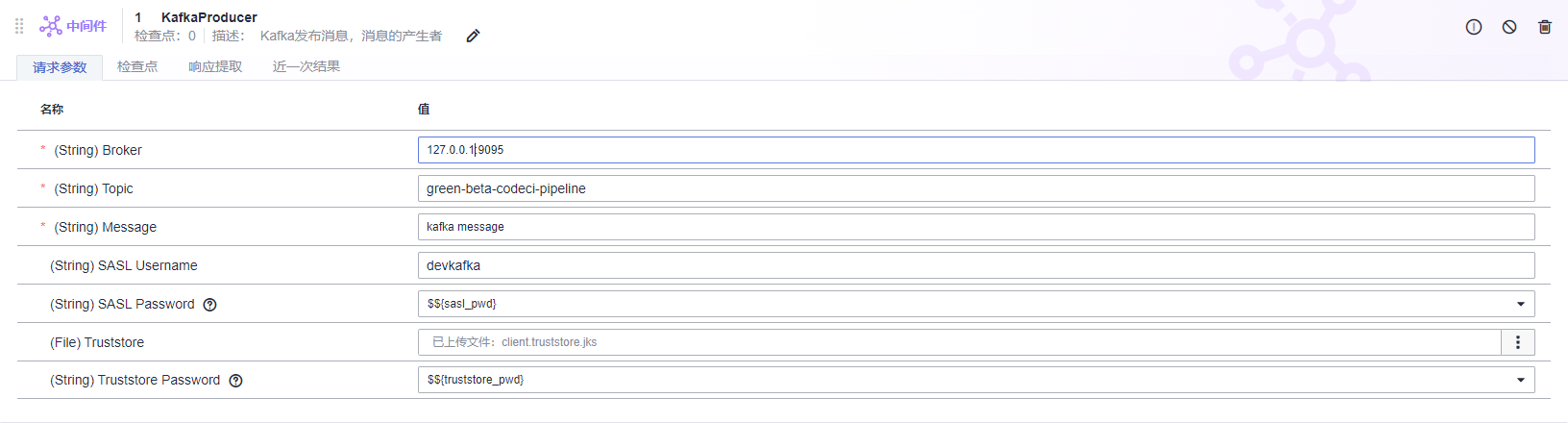Click the Broker input field

[976, 150]
